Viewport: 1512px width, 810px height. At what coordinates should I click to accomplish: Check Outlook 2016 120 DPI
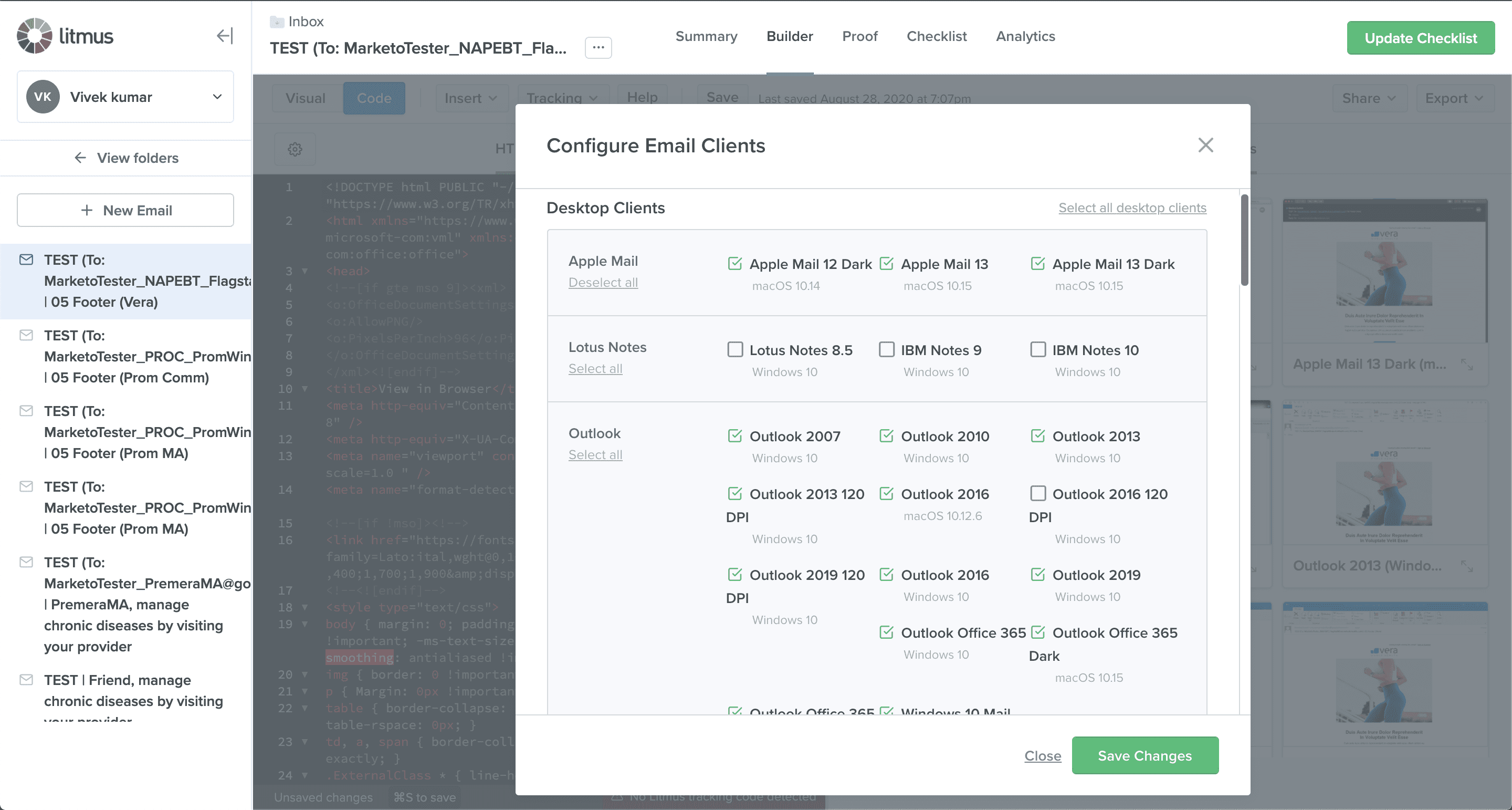point(1038,493)
